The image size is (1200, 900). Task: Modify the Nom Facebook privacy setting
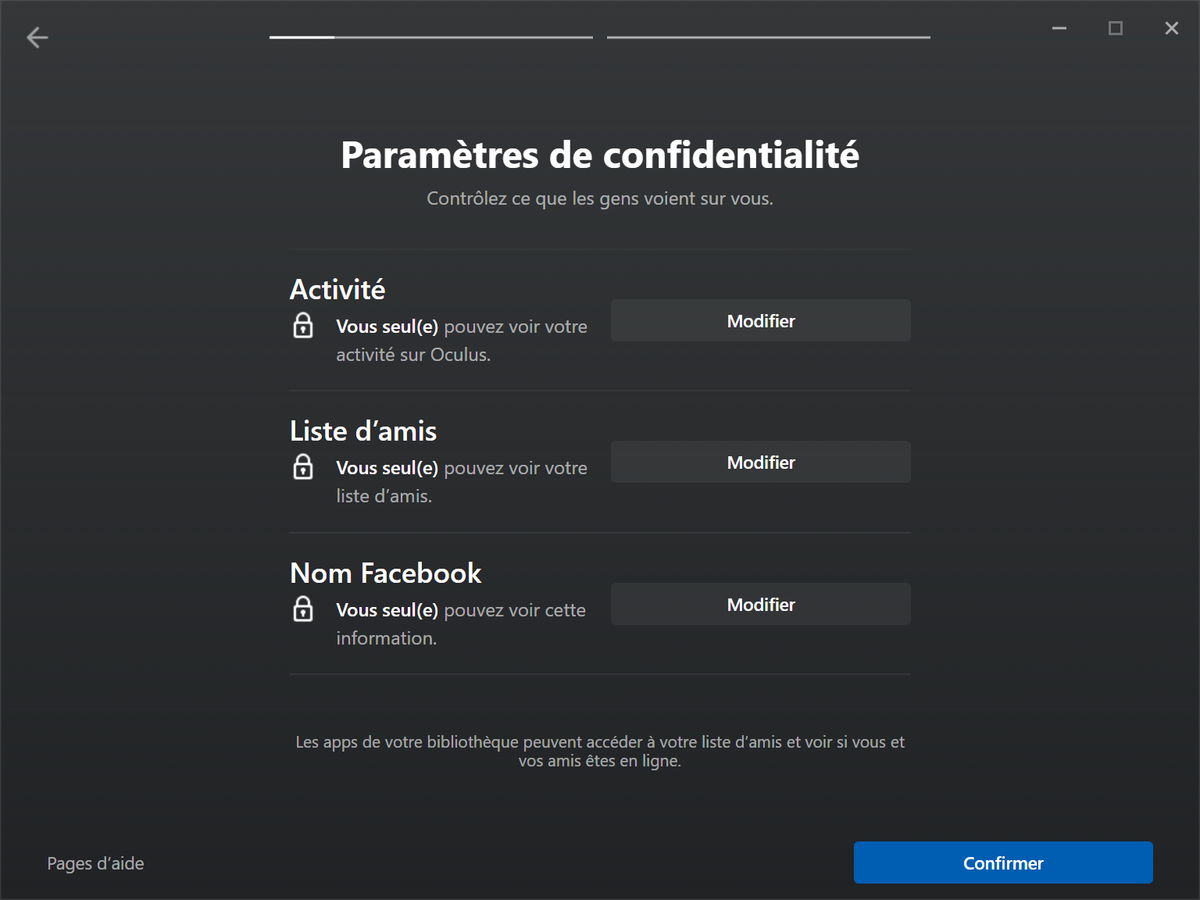(761, 604)
